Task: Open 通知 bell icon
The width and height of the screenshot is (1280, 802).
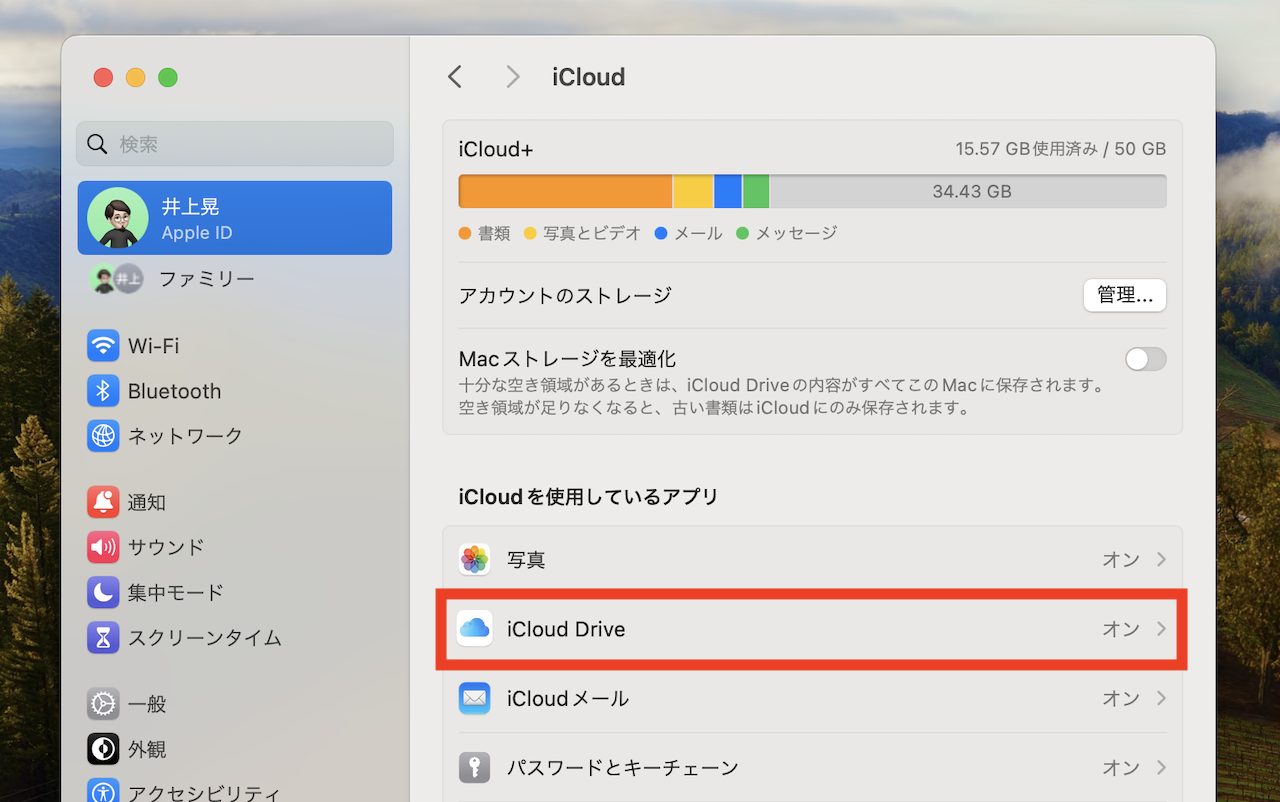Action: pyautogui.click(x=103, y=502)
